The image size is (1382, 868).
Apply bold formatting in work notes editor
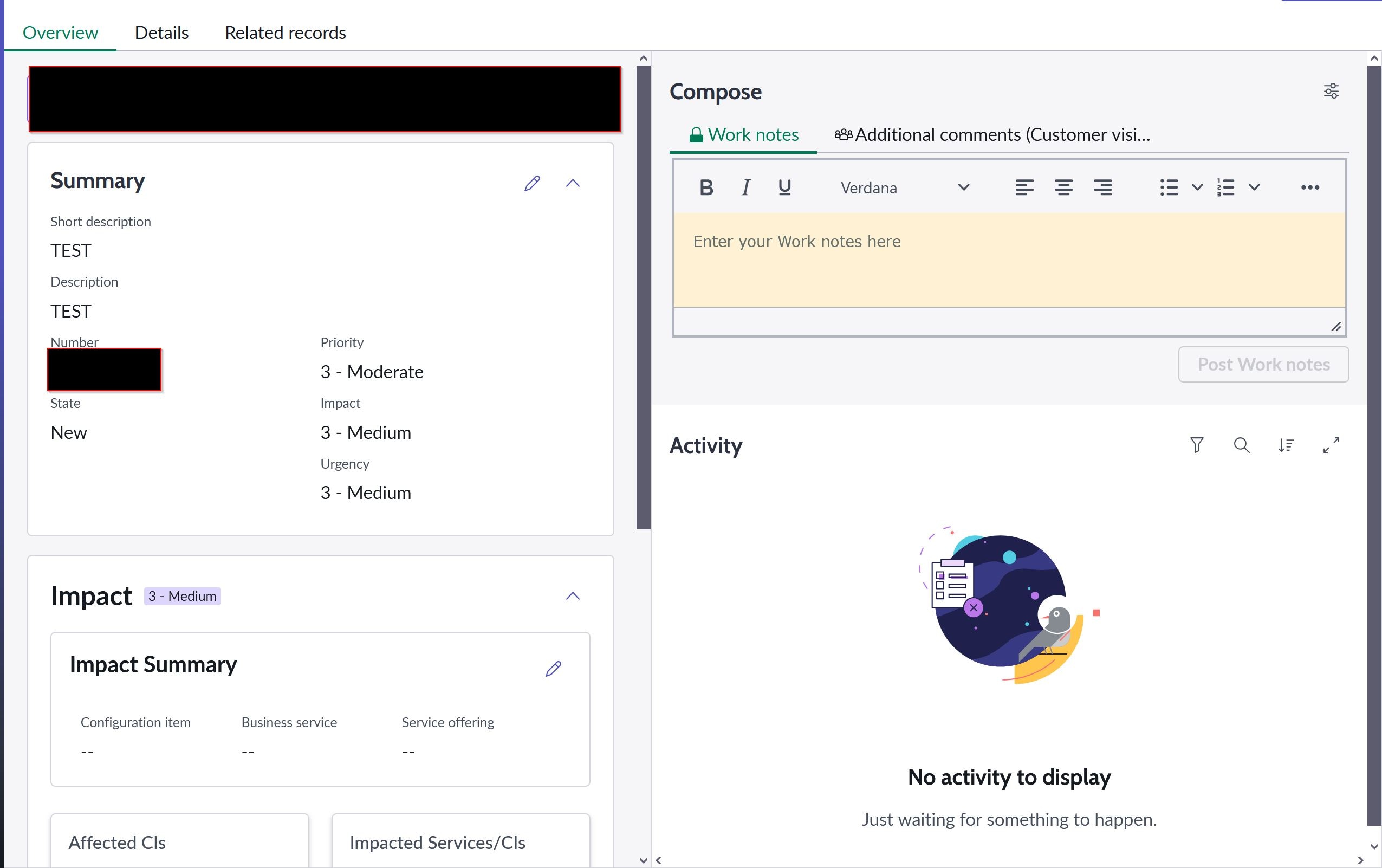click(706, 186)
